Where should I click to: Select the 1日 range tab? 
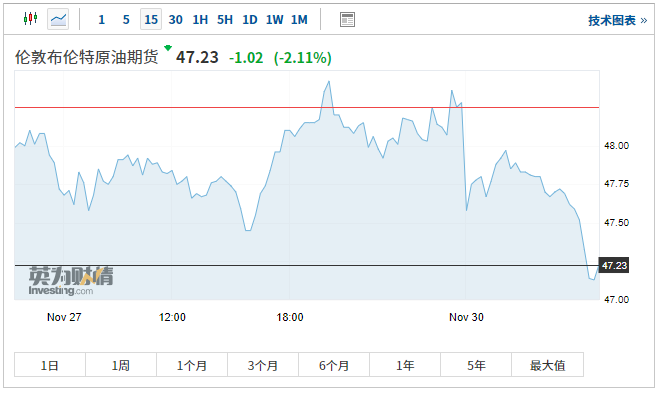[x=50, y=365]
